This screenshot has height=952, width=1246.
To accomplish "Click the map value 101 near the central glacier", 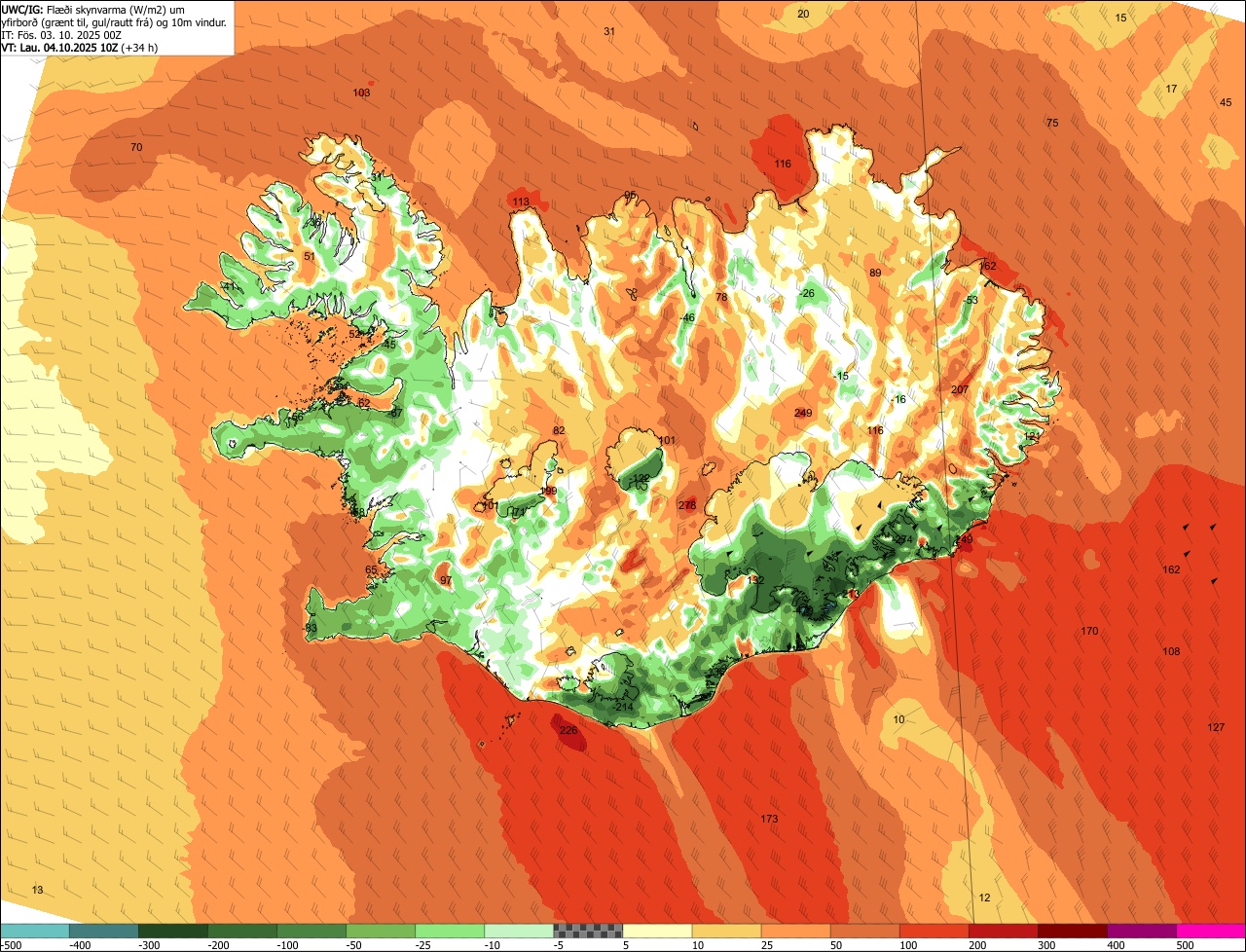I will tap(667, 440).
